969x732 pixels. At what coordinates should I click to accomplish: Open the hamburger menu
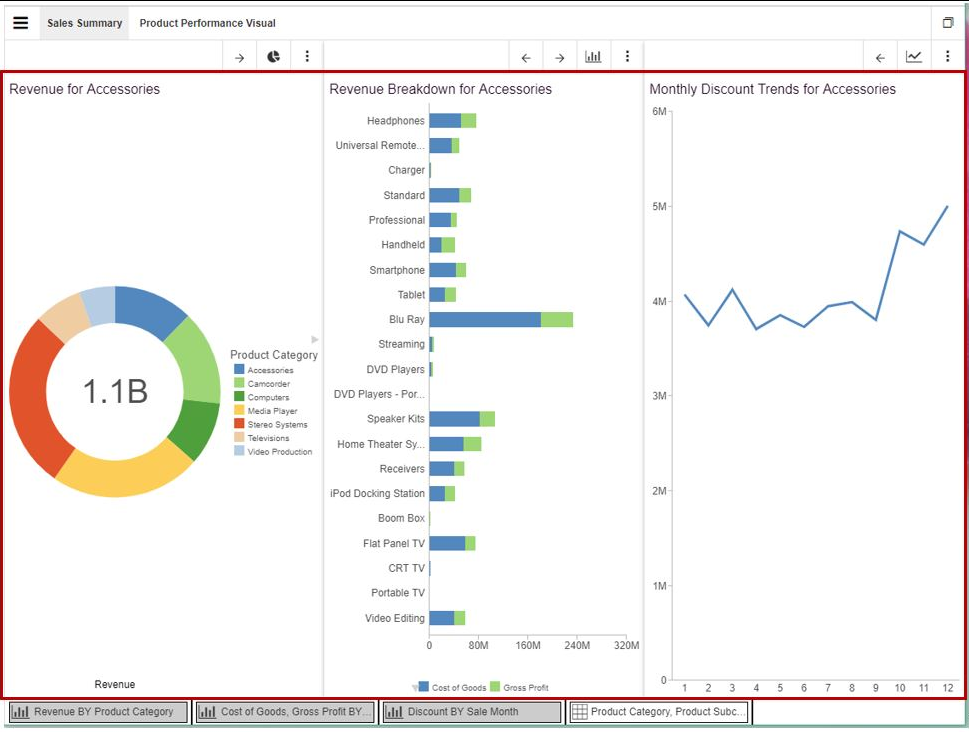pos(20,23)
